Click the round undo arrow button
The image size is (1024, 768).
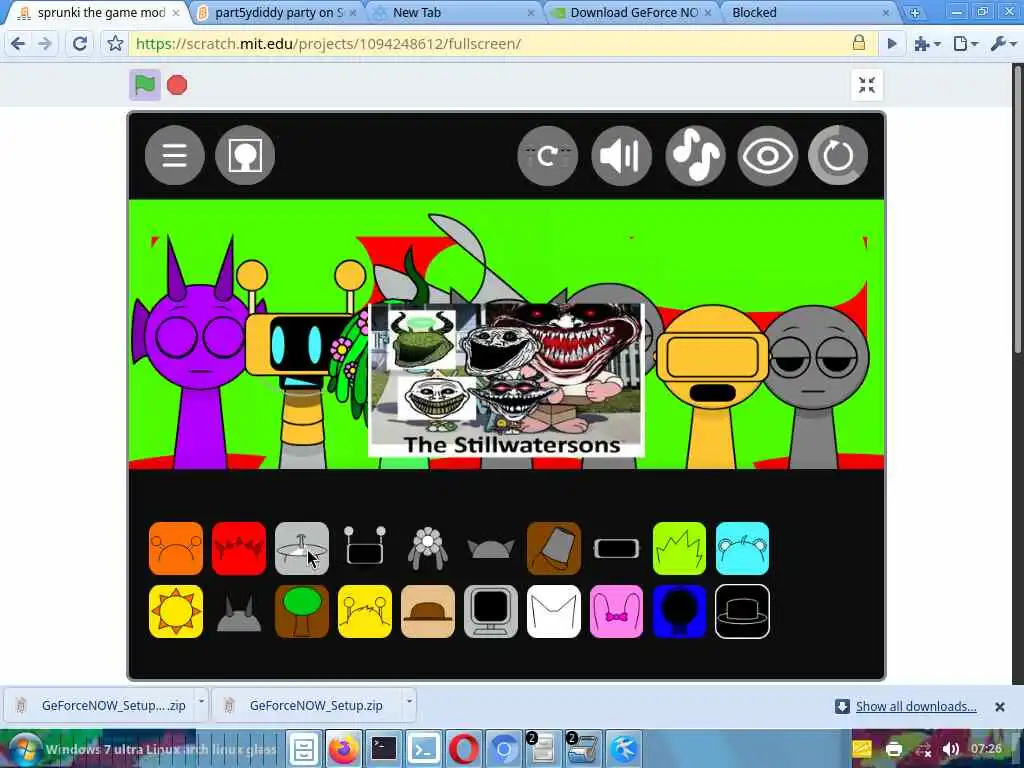(x=547, y=155)
